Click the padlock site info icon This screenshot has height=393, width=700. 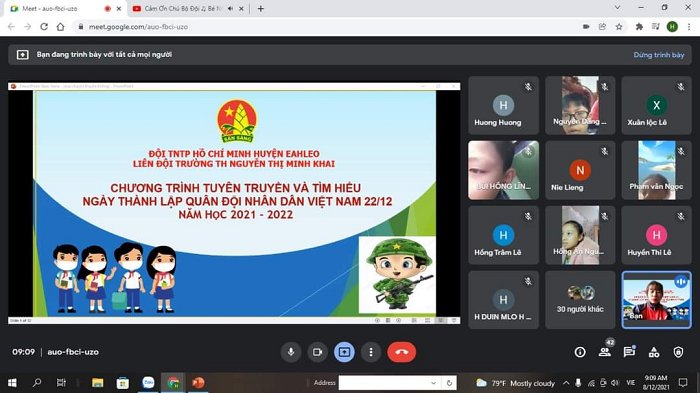81,27
